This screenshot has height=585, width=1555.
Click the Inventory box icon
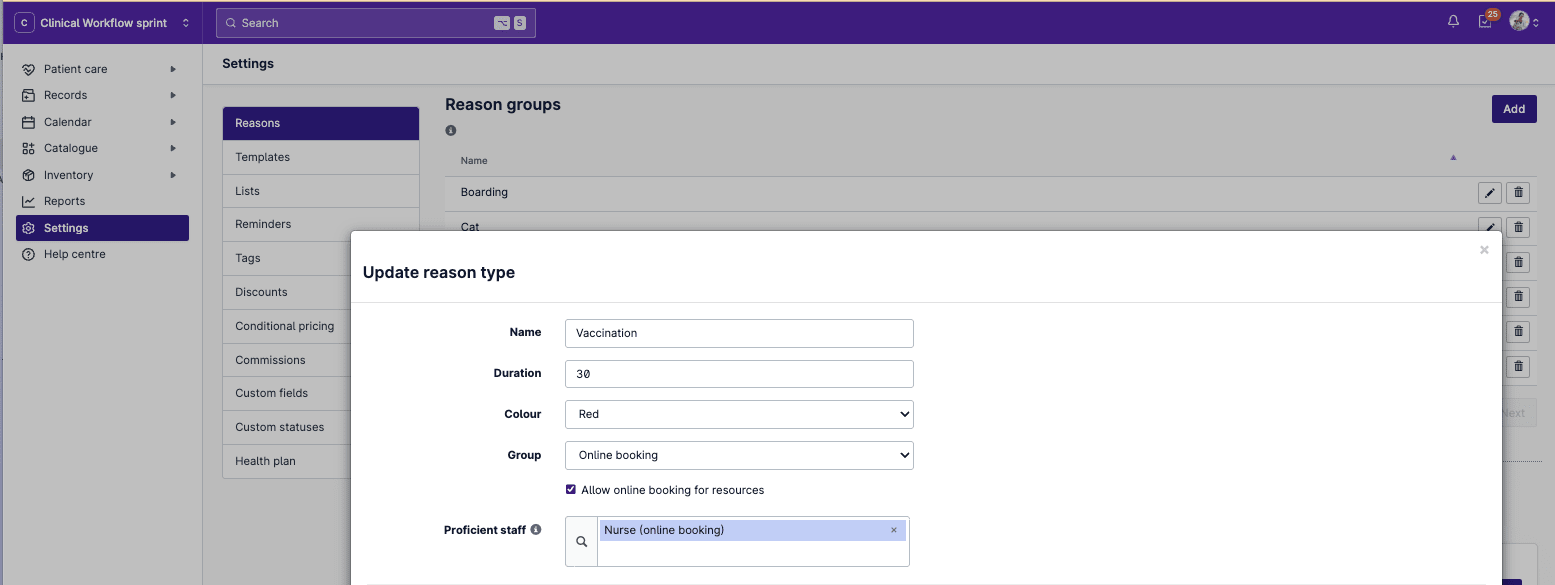(28, 175)
